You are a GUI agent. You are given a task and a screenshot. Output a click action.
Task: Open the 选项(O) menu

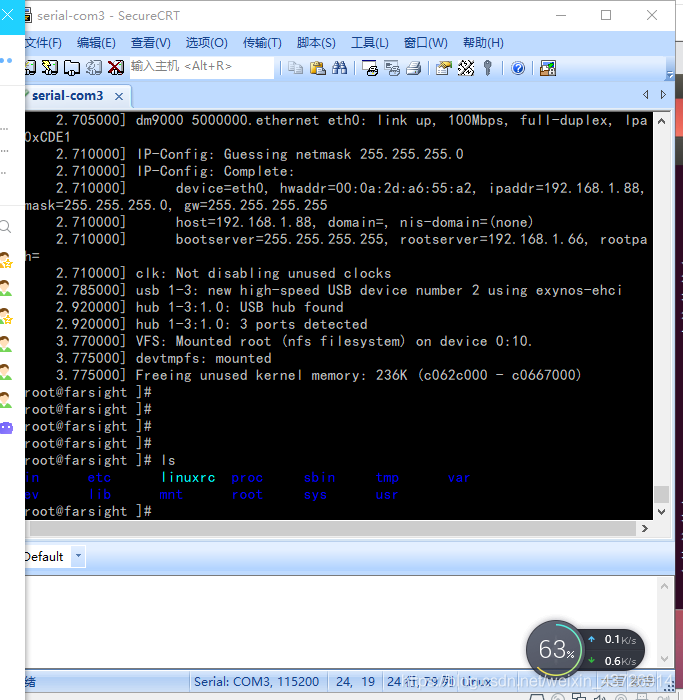pyautogui.click(x=206, y=43)
